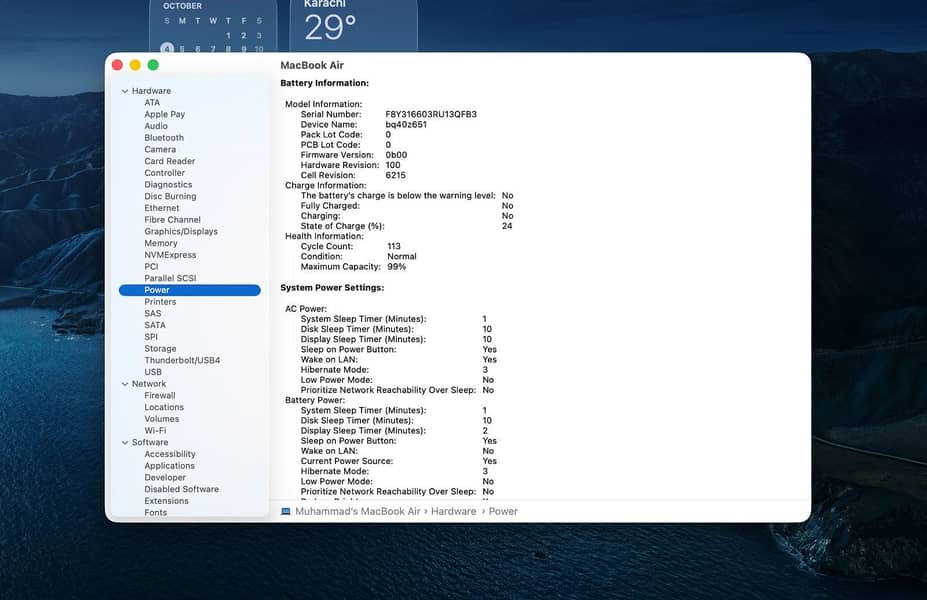The image size is (927, 600).
Task: Open Wi-Fi under Network
Action: point(155,430)
